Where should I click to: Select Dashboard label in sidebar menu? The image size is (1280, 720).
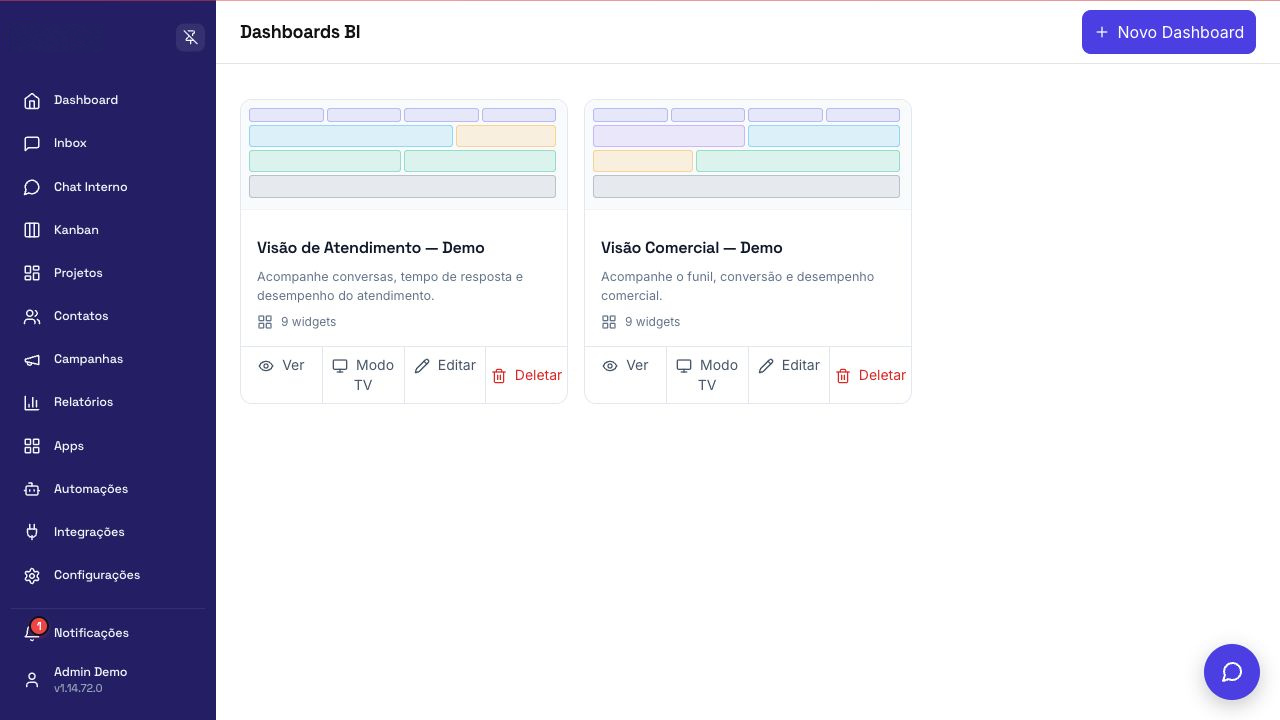[x=86, y=100]
